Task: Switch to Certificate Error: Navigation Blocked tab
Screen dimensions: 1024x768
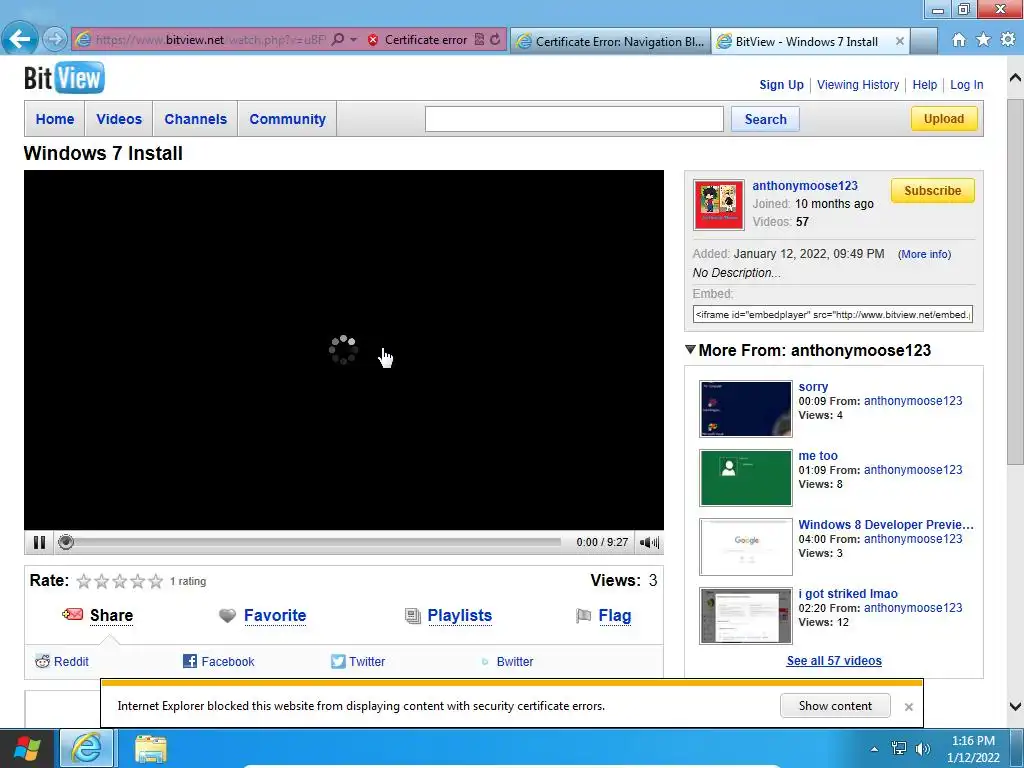Action: (x=610, y=41)
